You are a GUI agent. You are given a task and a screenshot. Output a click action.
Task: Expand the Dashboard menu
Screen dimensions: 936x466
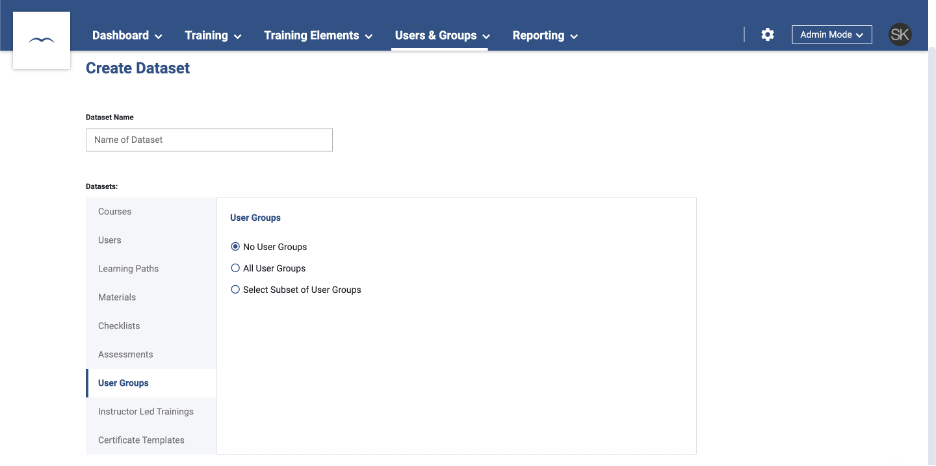pyautogui.click(x=127, y=36)
